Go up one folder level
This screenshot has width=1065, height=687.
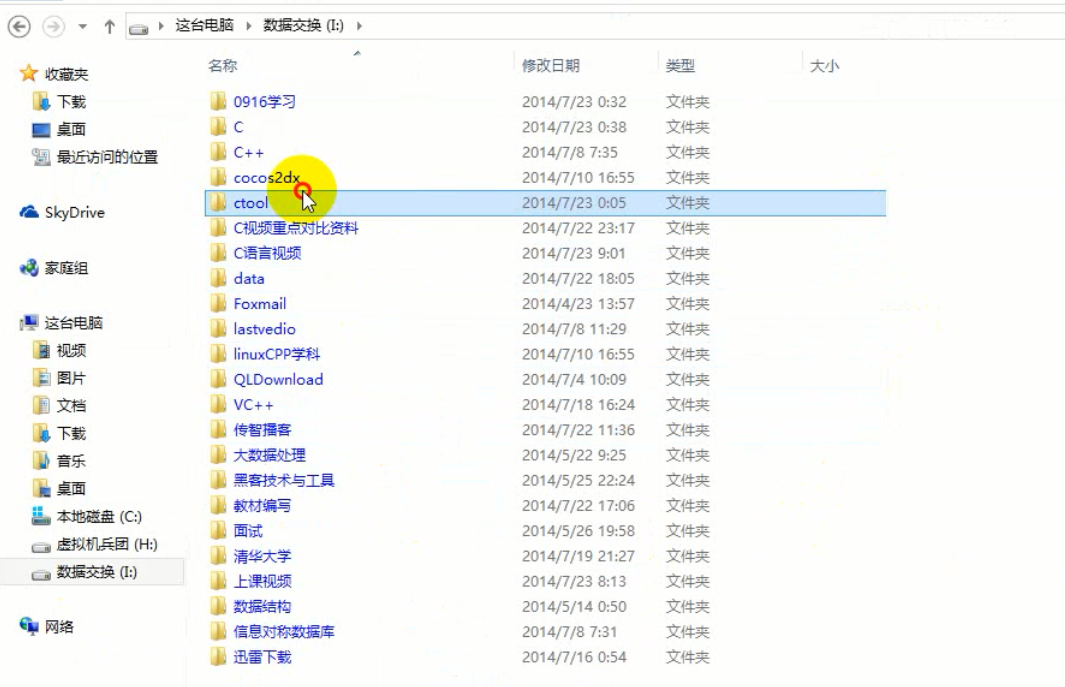109,27
